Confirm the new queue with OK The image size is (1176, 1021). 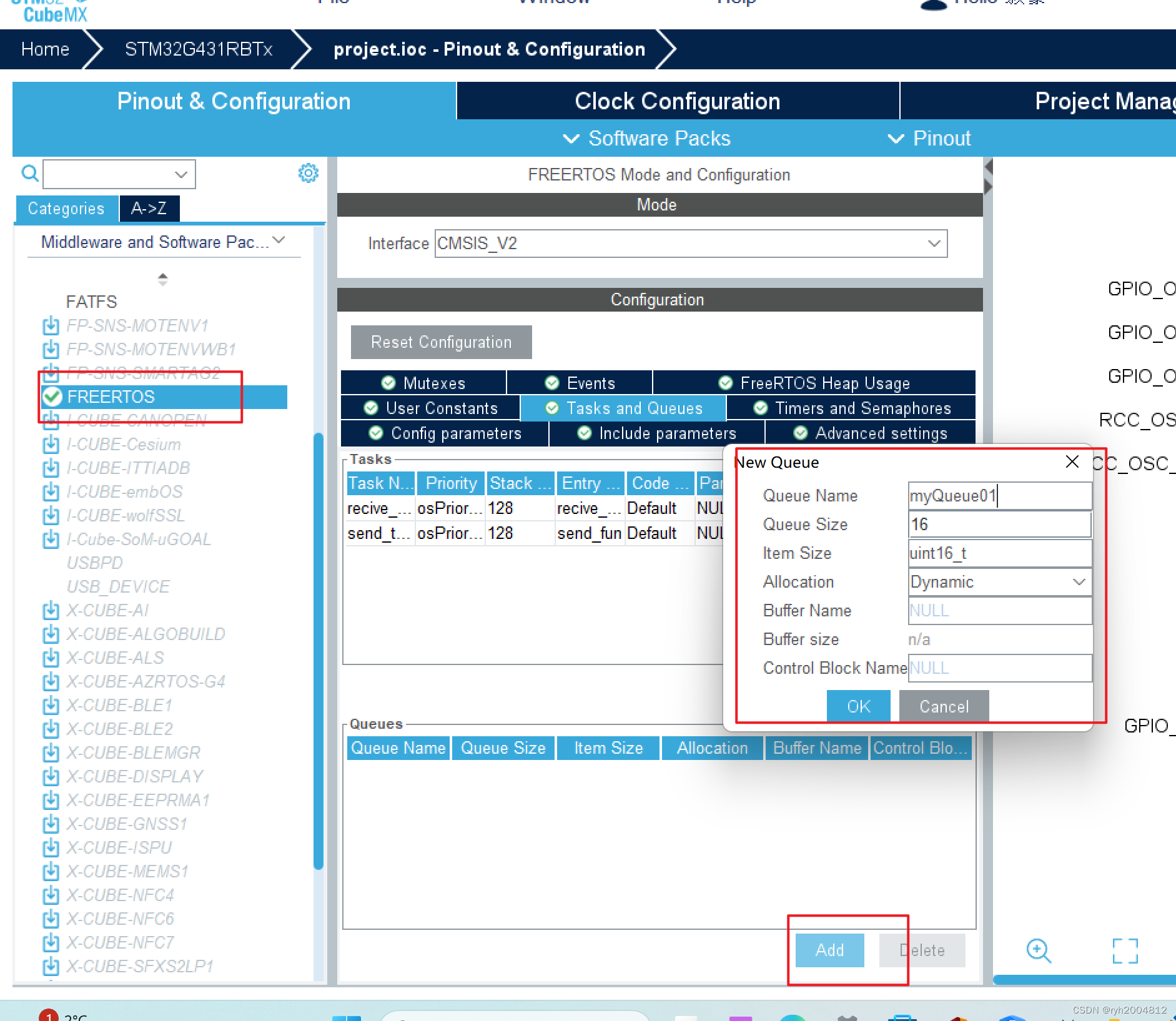tap(858, 706)
